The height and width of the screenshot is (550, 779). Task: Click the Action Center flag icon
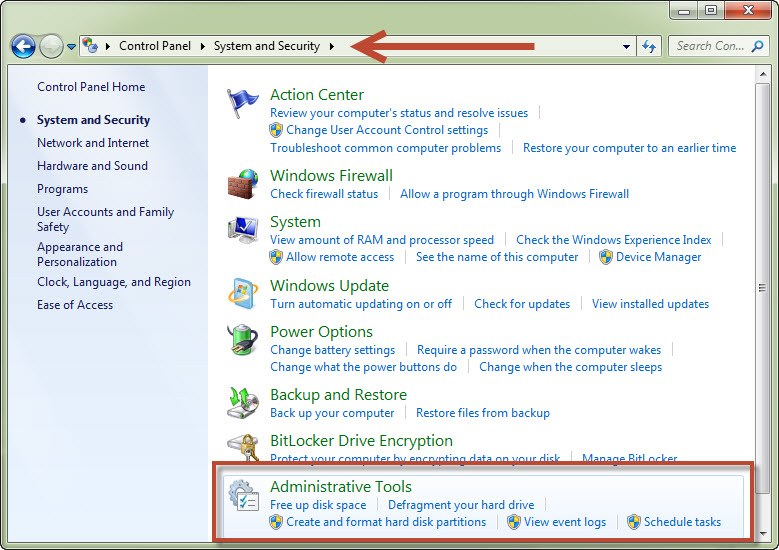(x=242, y=103)
